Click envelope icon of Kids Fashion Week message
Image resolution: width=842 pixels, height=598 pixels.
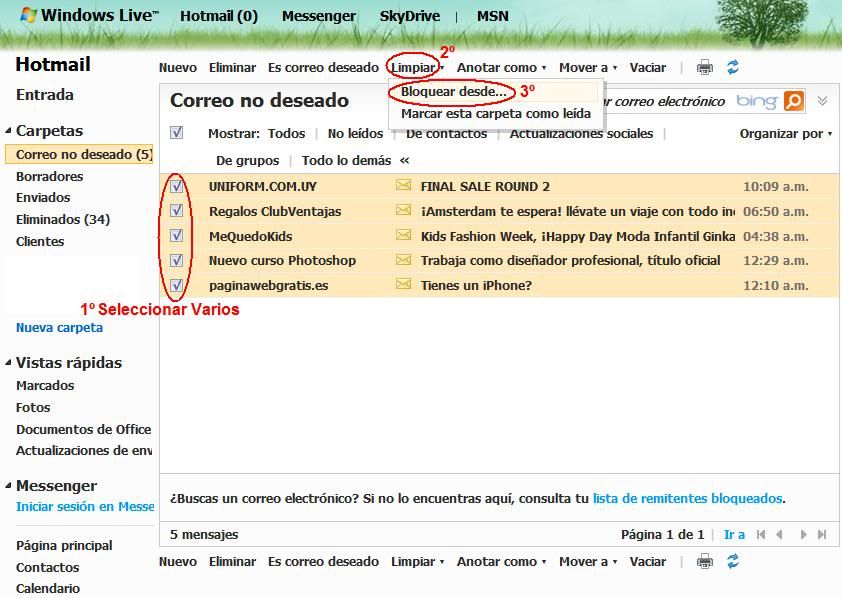point(403,235)
